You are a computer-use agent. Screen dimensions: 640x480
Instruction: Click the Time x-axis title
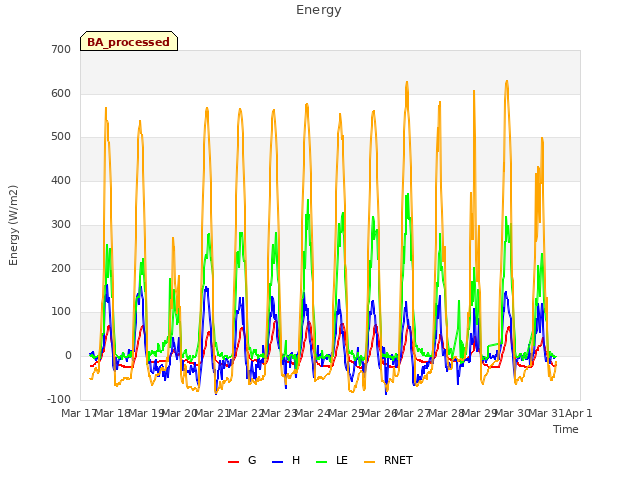coord(566,429)
